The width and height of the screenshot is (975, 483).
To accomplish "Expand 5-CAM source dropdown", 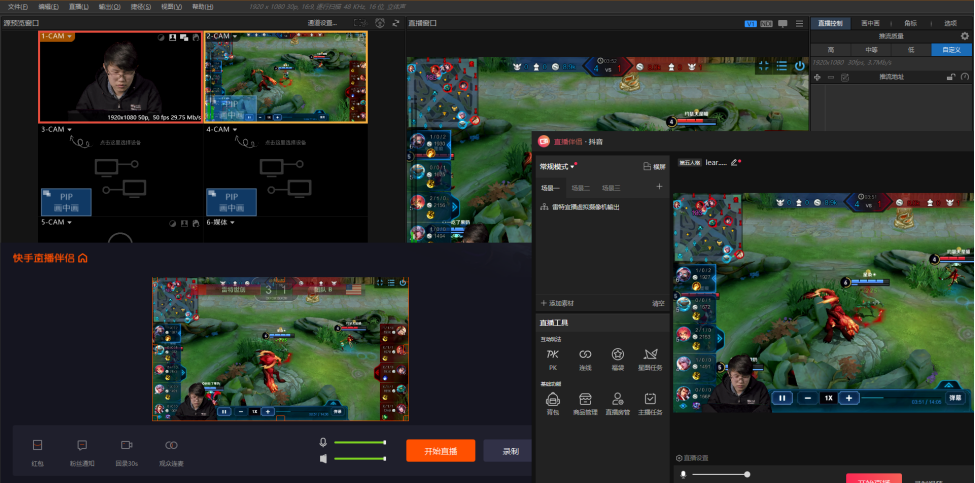I will (70, 223).
